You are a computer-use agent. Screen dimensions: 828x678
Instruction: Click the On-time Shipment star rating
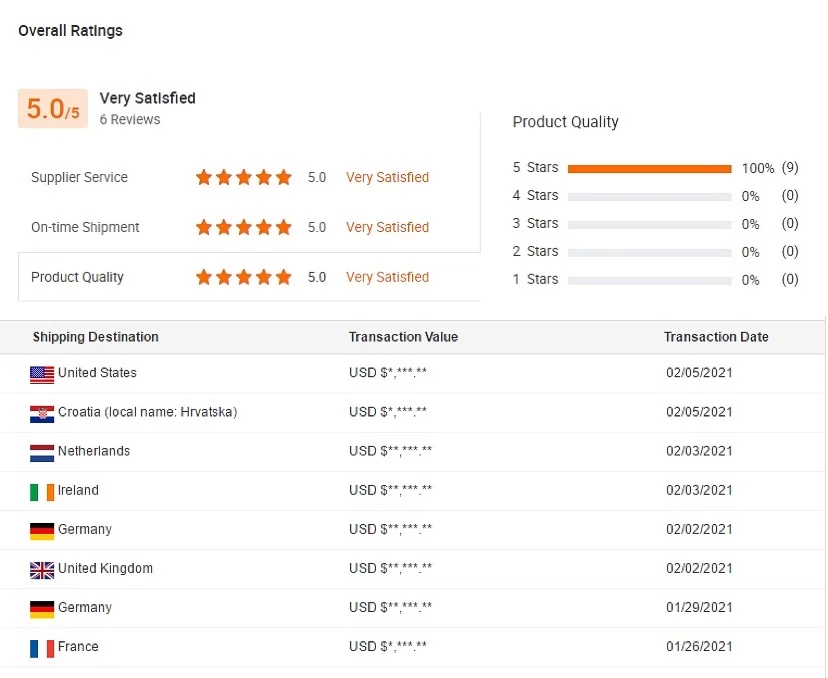[244, 228]
